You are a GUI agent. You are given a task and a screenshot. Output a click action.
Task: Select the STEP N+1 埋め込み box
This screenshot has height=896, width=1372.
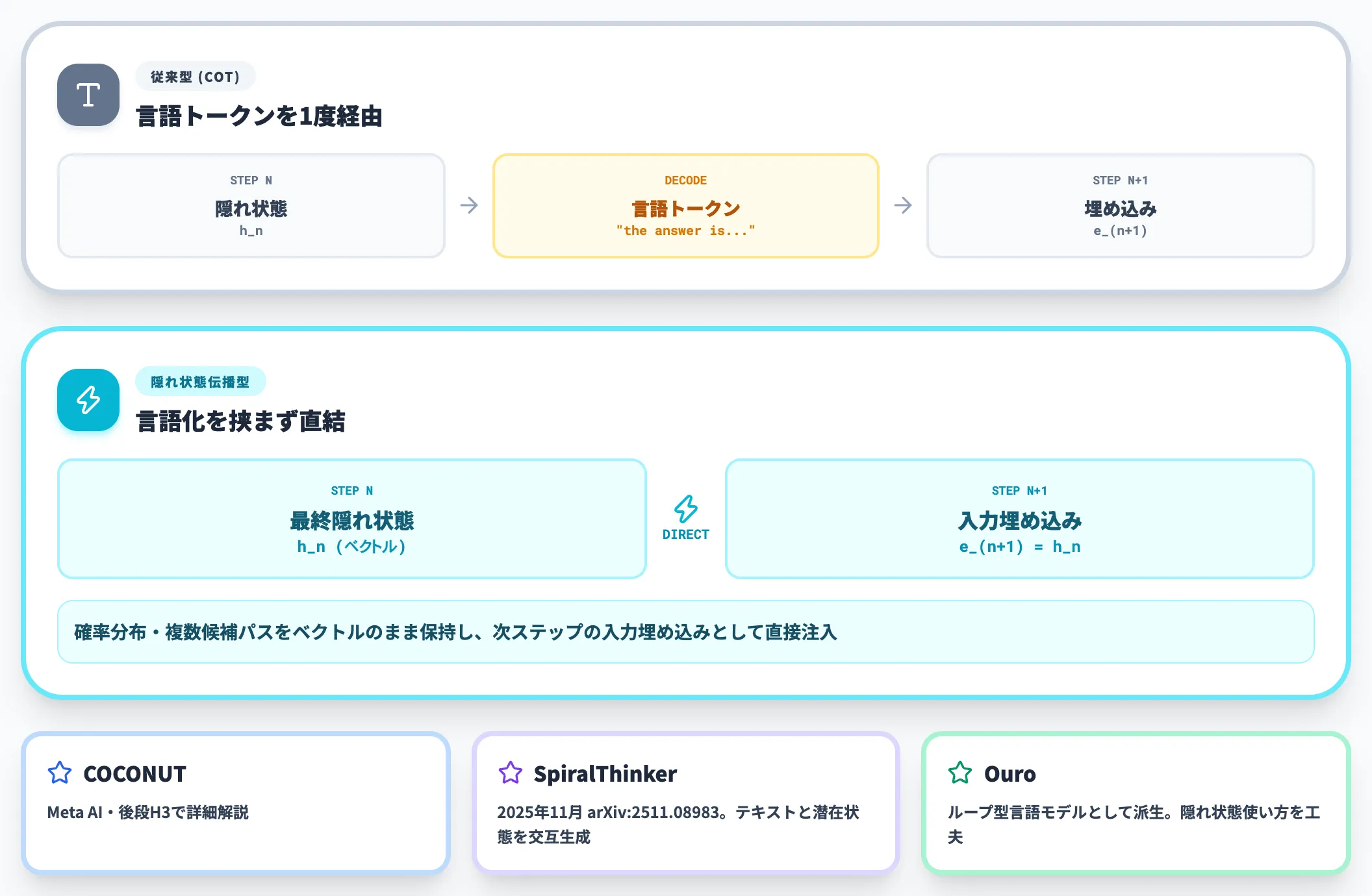click(x=1121, y=206)
